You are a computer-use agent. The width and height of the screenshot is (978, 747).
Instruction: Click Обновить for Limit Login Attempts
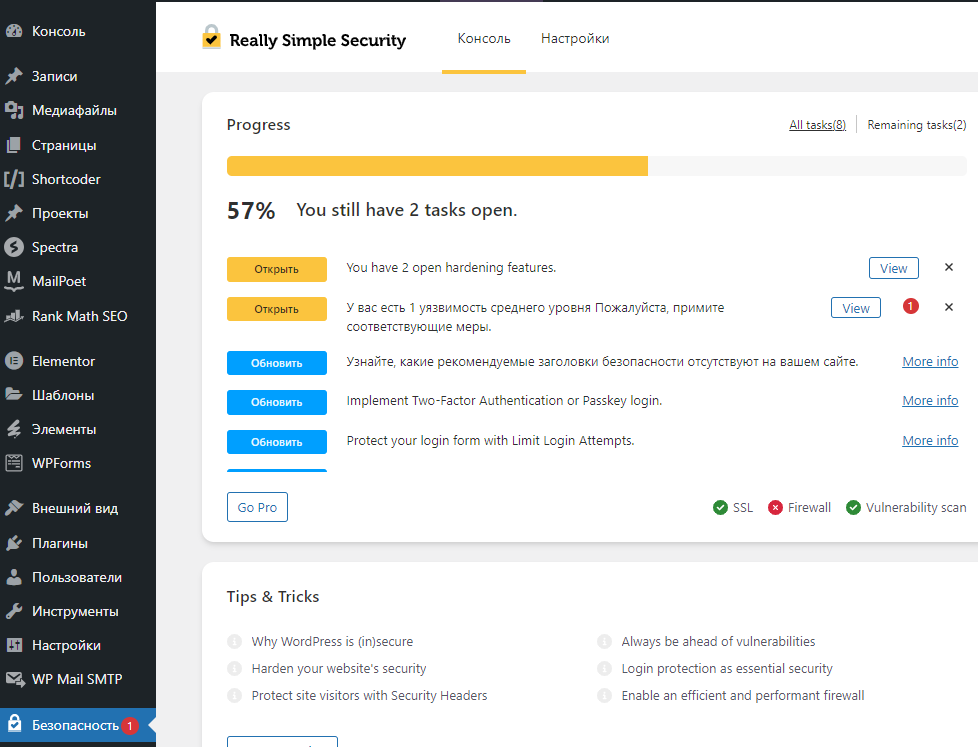pos(277,442)
